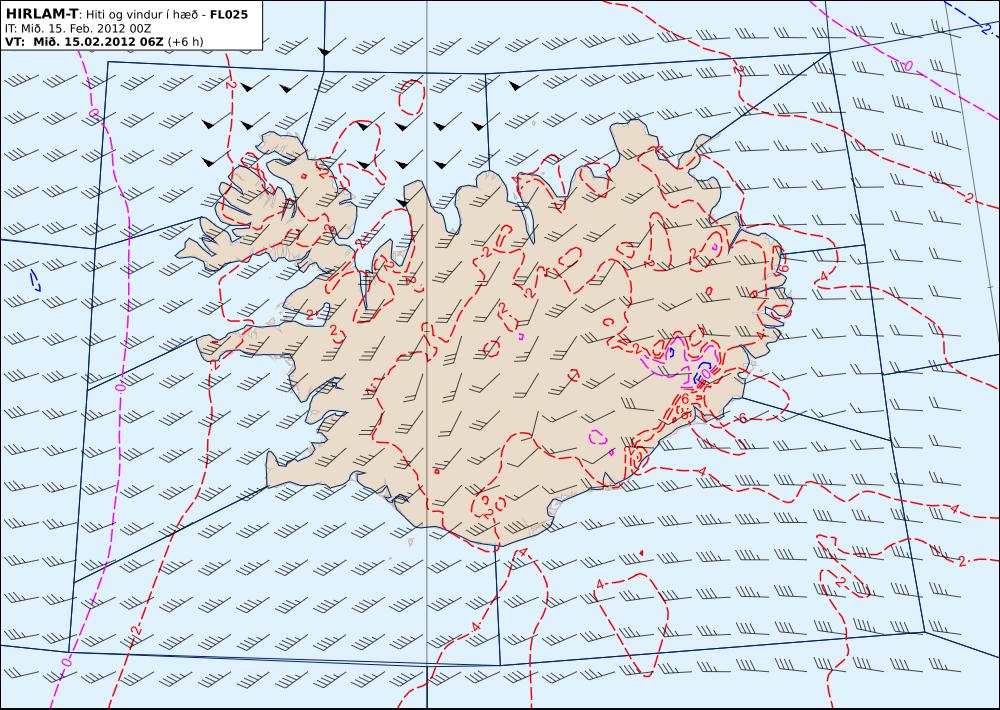The width and height of the screenshot is (1000, 710).
Task: Click the FL025 flight level label
Action: tap(228, 14)
